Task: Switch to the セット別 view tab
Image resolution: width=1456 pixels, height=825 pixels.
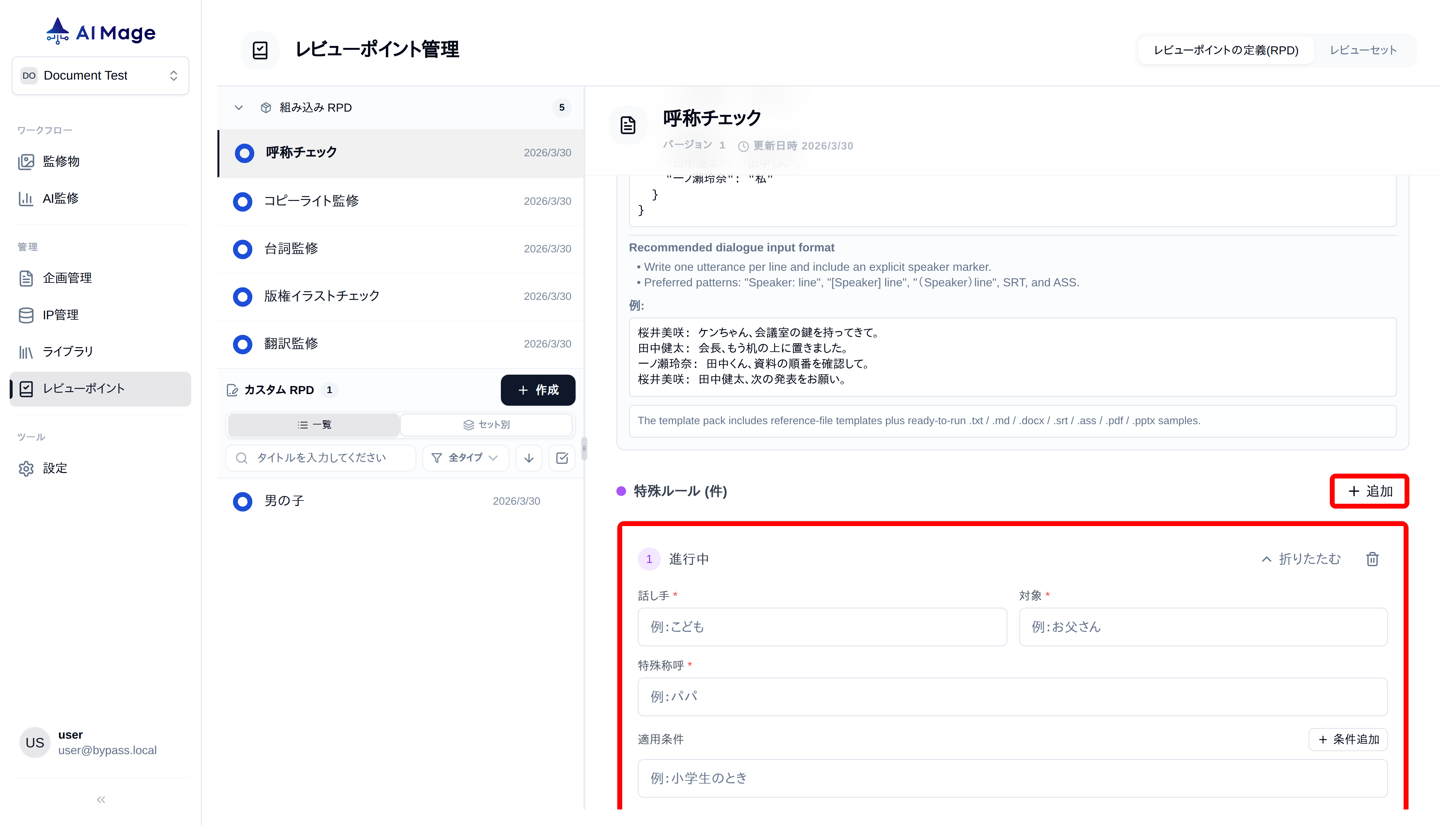Action: tap(486, 424)
